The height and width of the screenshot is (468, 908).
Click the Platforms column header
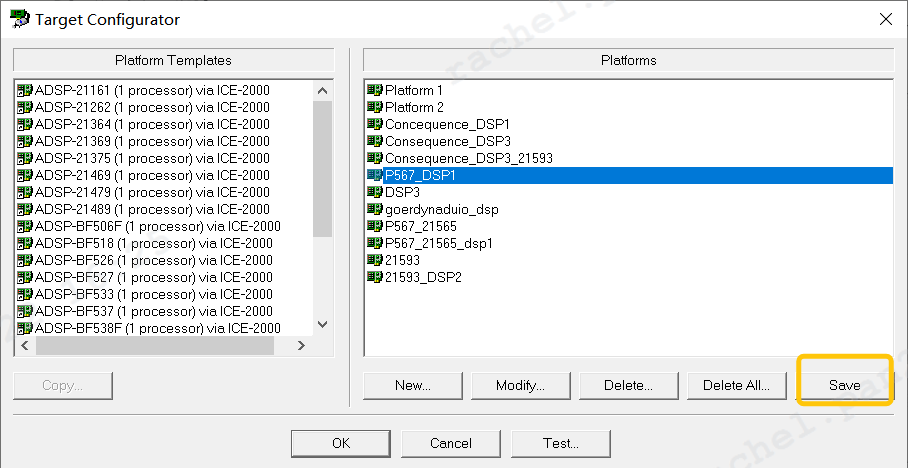tap(628, 60)
